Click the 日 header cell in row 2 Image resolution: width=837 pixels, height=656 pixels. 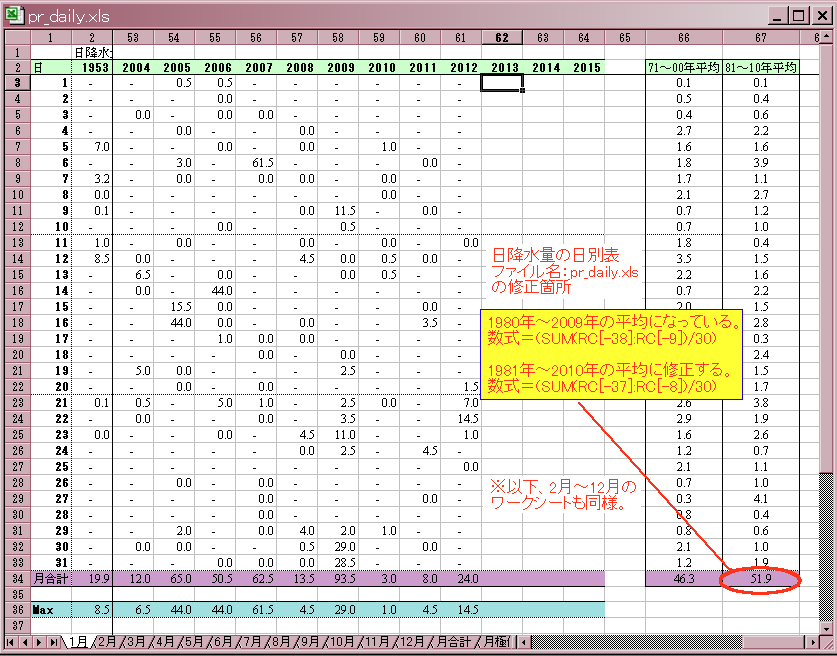pyautogui.click(x=51, y=68)
